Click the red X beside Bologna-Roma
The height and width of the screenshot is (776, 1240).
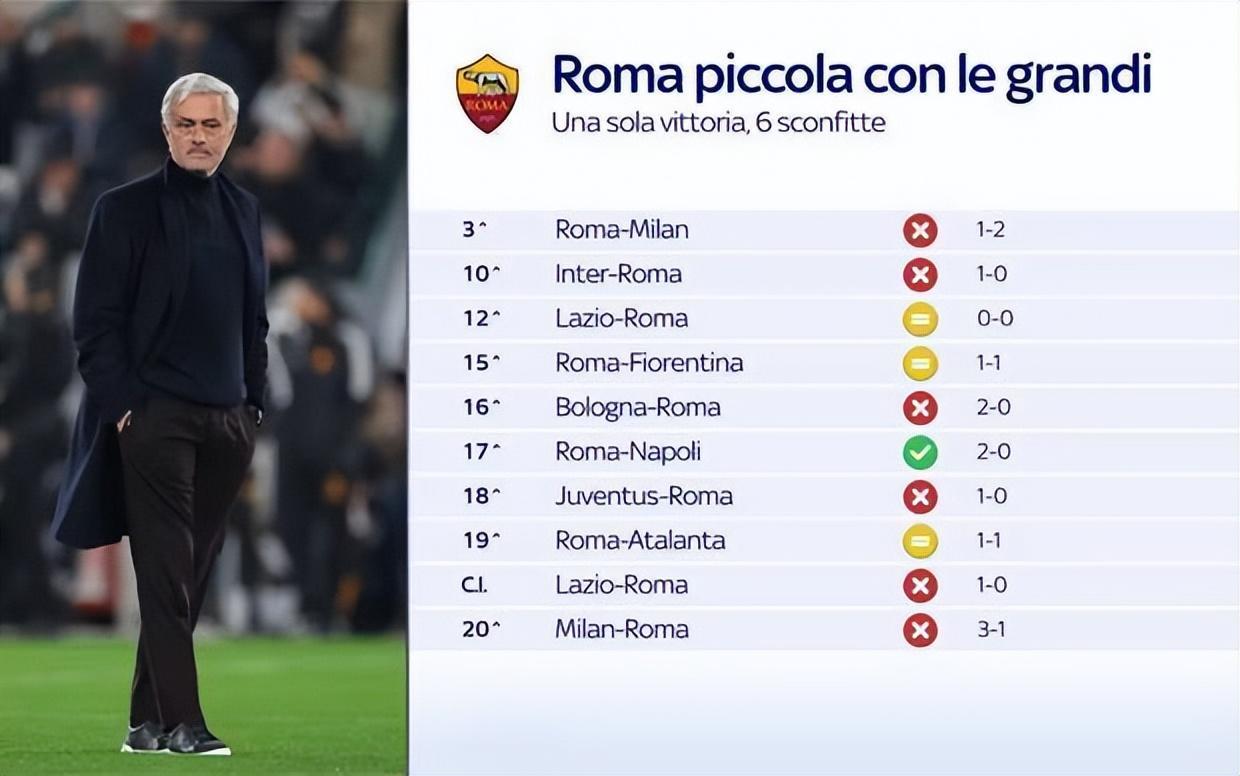click(920, 408)
